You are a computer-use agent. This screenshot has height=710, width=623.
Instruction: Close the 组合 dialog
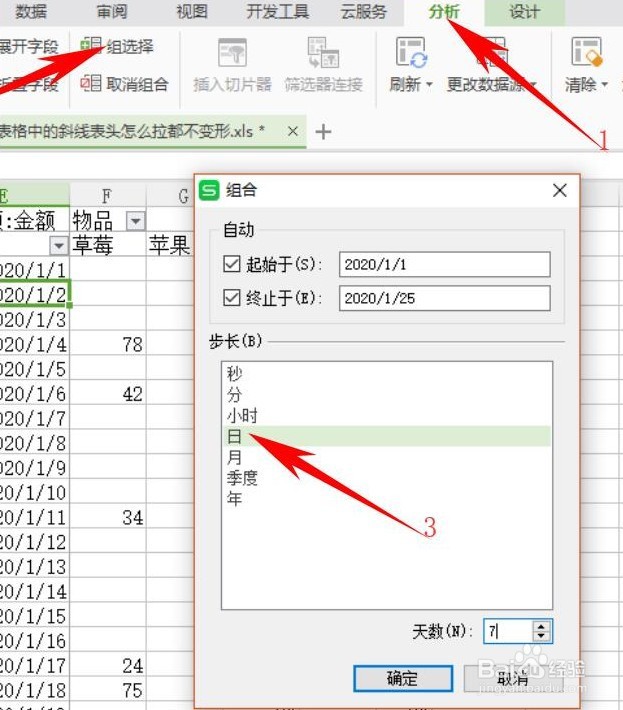[560, 190]
